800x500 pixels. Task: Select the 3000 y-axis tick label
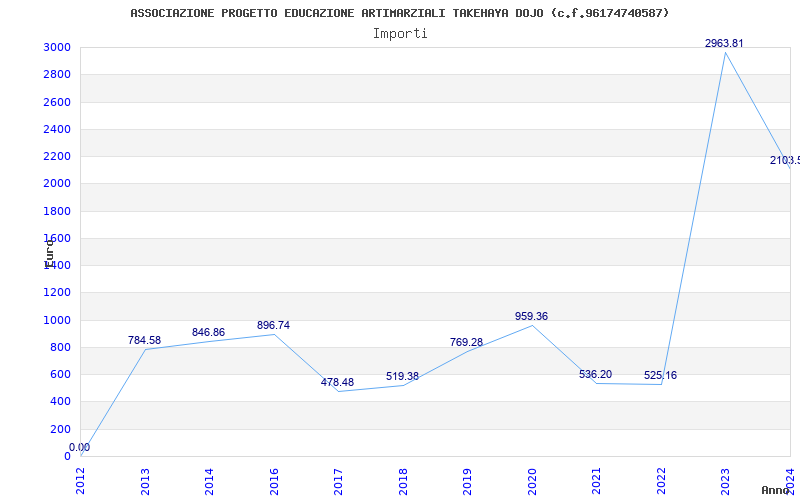coord(57,48)
